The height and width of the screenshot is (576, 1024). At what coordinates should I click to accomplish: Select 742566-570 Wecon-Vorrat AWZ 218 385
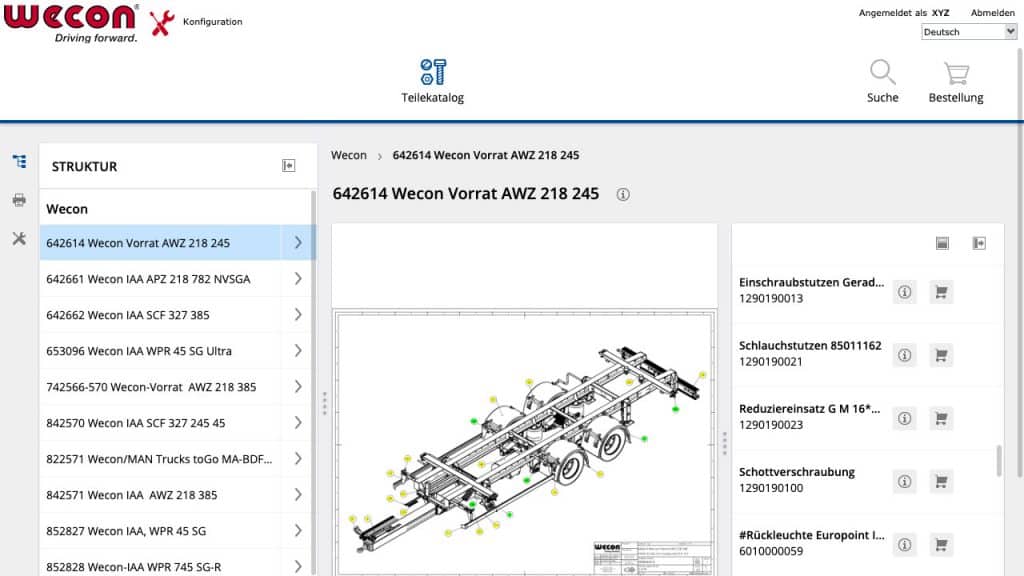161,387
